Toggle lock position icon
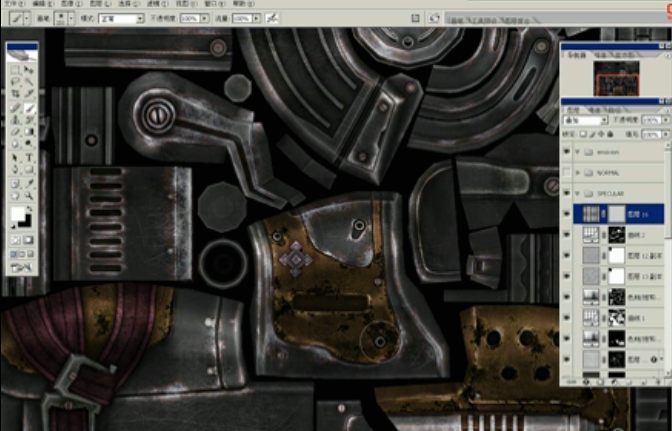672x431 pixels. [x=601, y=134]
